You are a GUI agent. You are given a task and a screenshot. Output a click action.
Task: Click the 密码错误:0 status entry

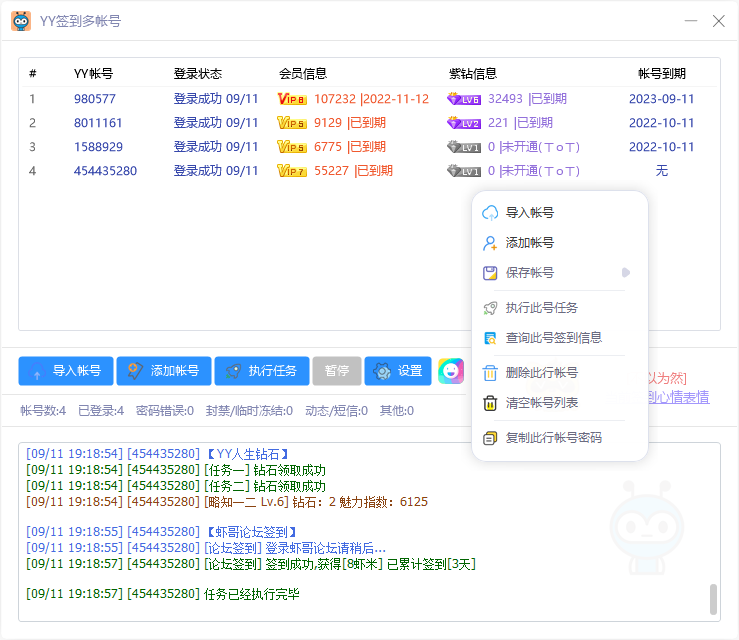tap(165, 411)
